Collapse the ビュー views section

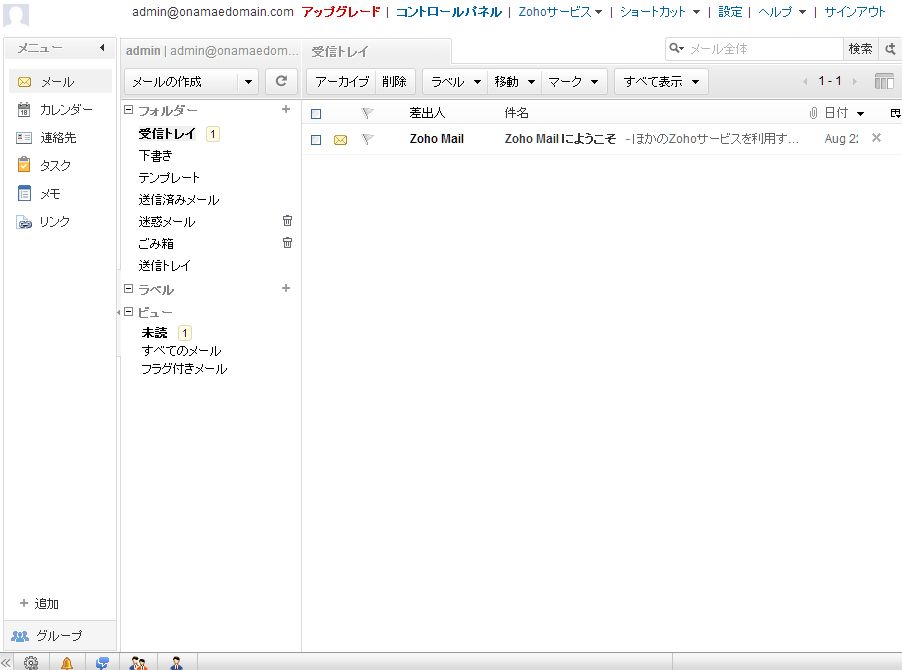129,311
